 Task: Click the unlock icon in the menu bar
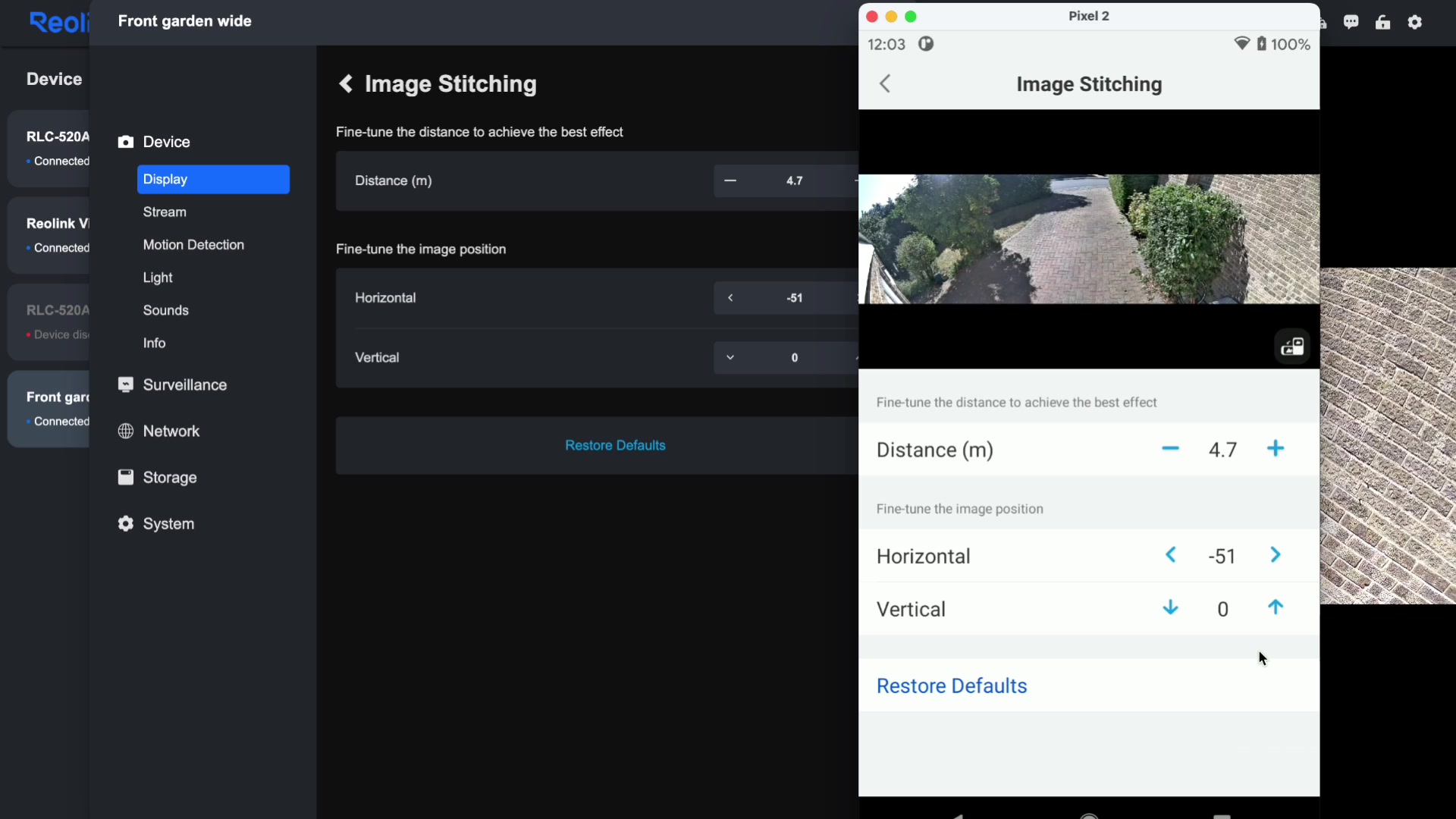click(x=1383, y=22)
